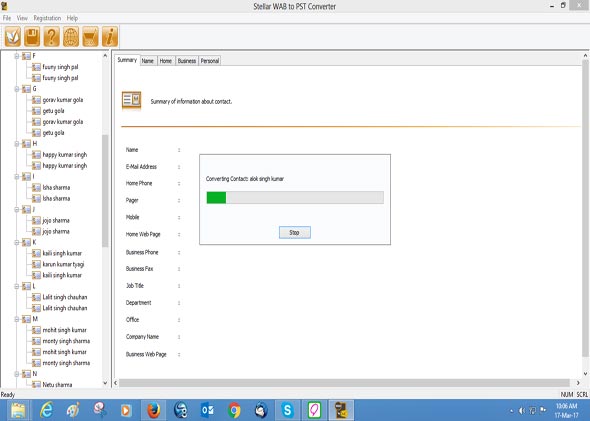The width and height of the screenshot is (590, 421).
Task: Open File Explorer from the taskbar
Action: click(x=18, y=410)
